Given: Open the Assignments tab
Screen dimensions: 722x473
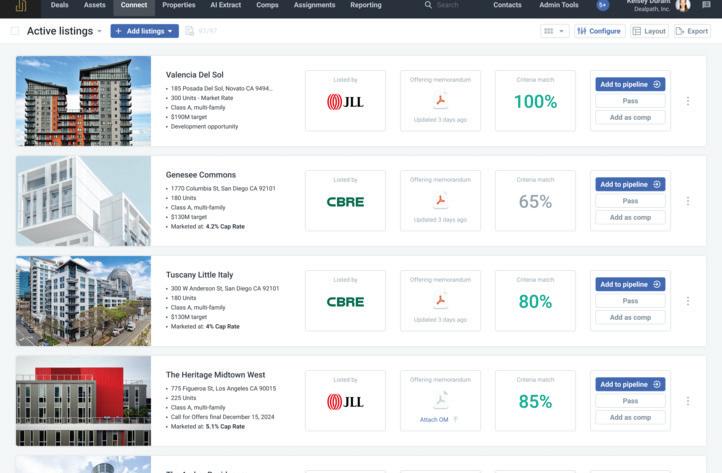Looking at the screenshot, I should pos(314,5).
